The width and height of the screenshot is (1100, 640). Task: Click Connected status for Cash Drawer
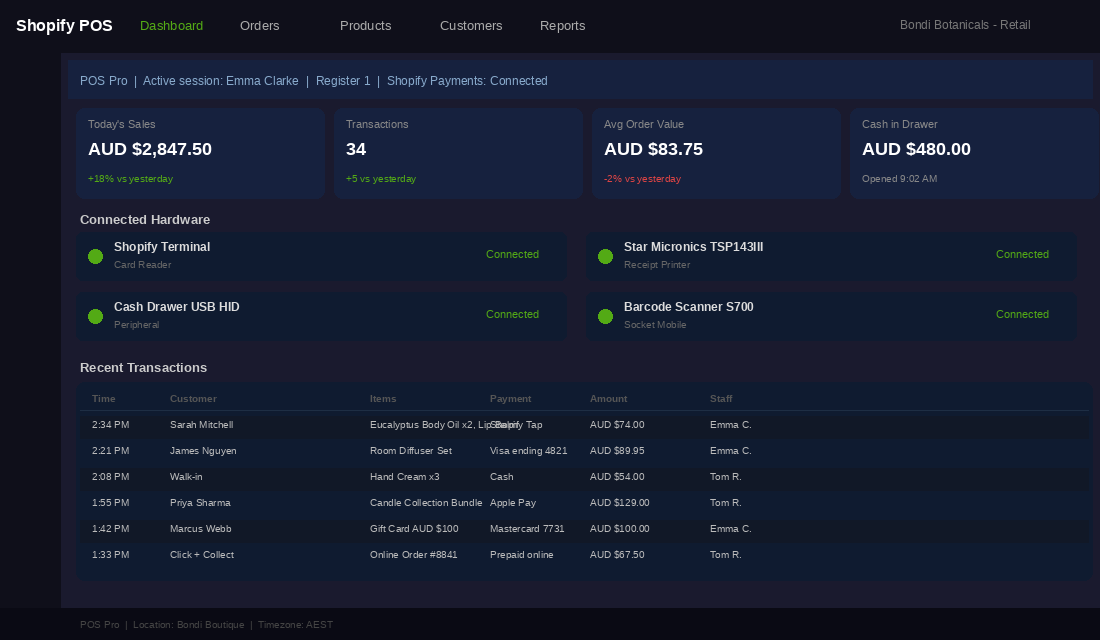coord(512,314)
